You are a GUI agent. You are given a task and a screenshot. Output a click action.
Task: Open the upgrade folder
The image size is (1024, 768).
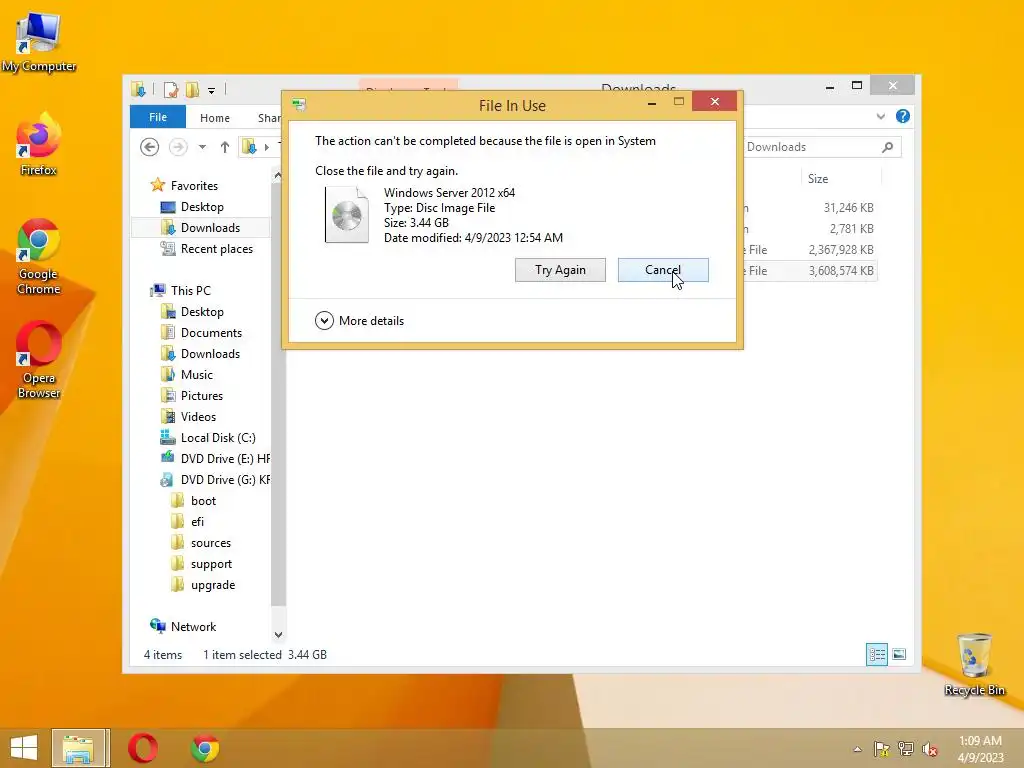point(203,584)
